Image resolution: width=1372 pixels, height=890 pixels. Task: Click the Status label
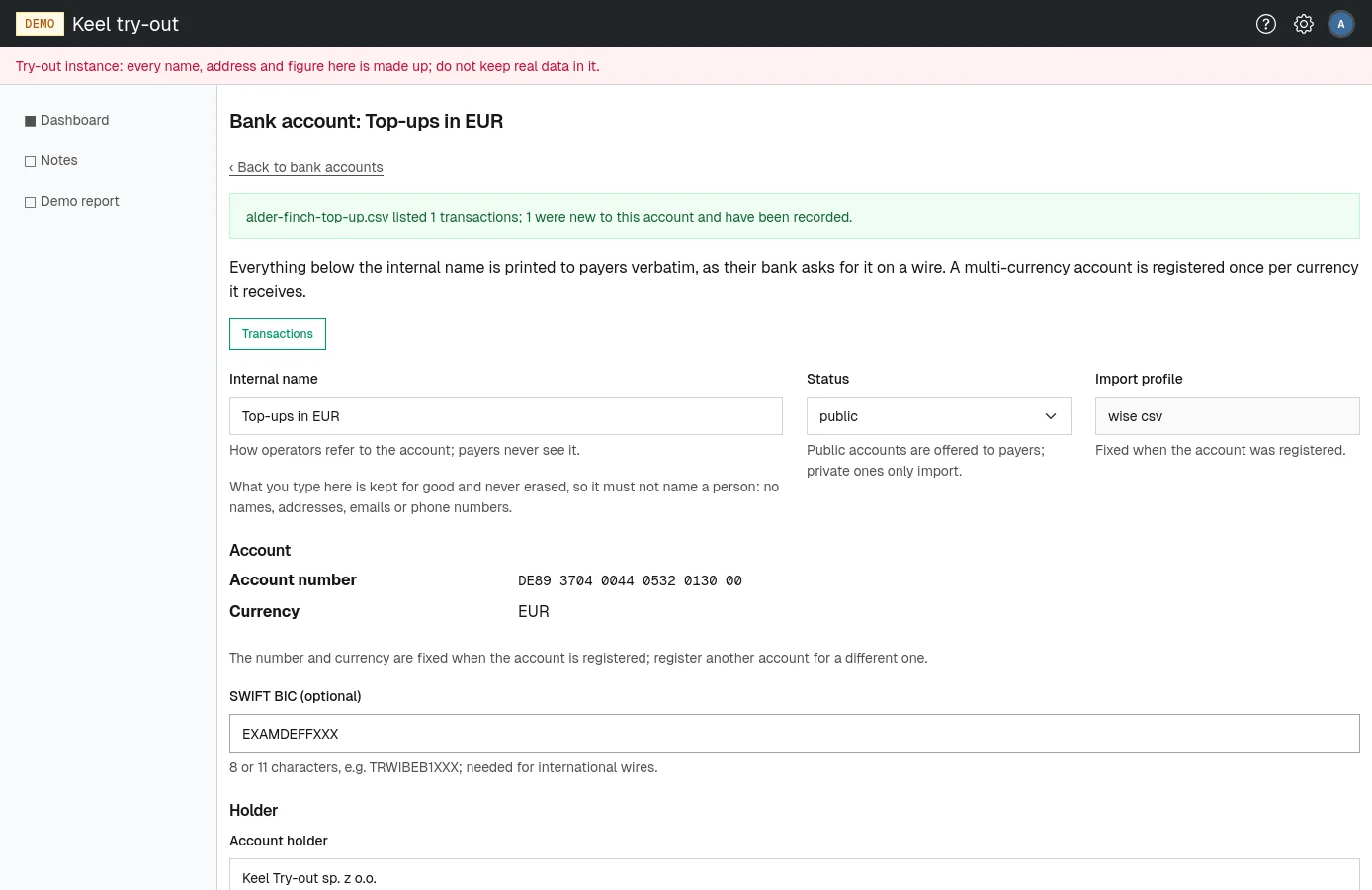(828, 379)
